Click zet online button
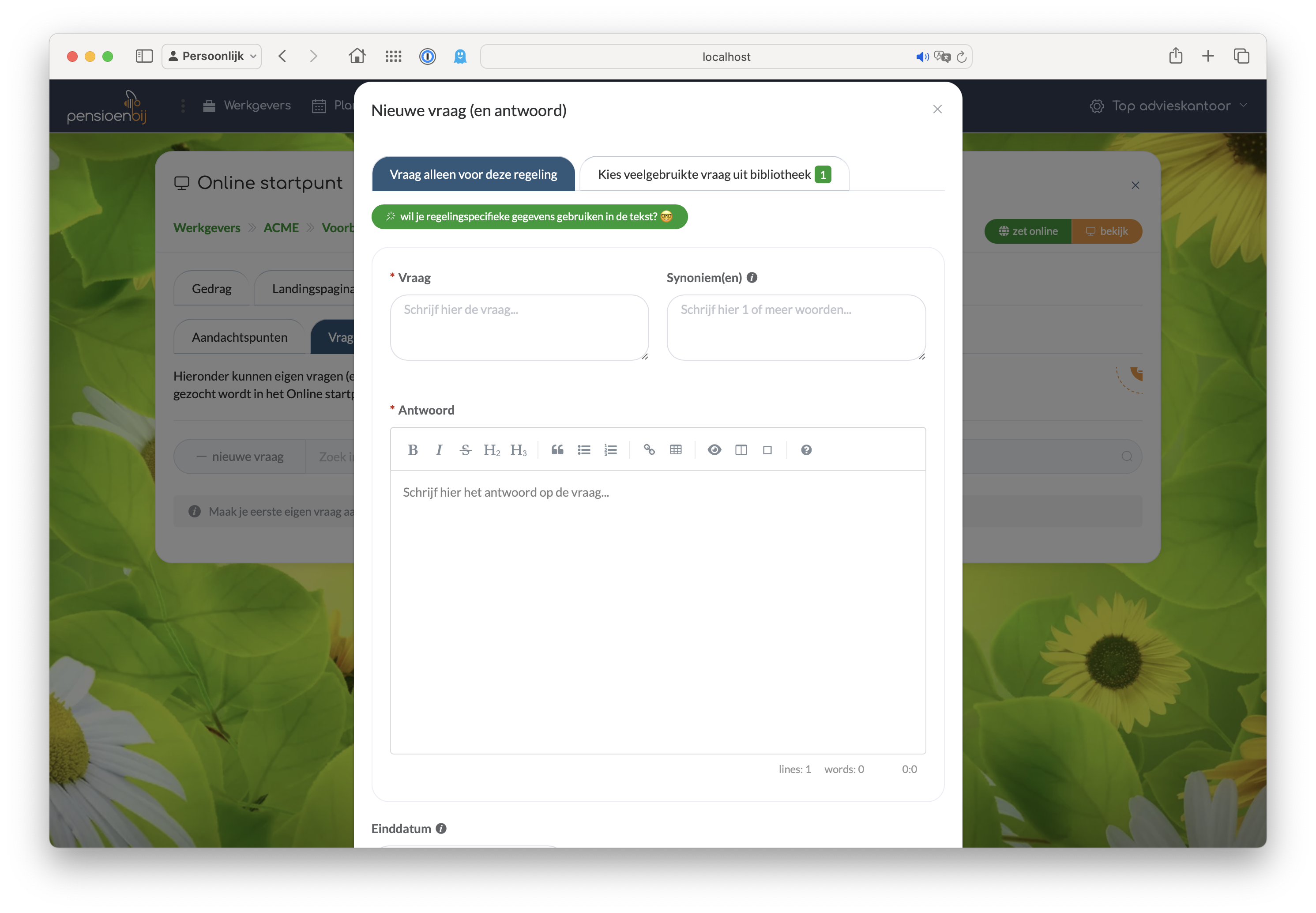 click(1028, 231)
